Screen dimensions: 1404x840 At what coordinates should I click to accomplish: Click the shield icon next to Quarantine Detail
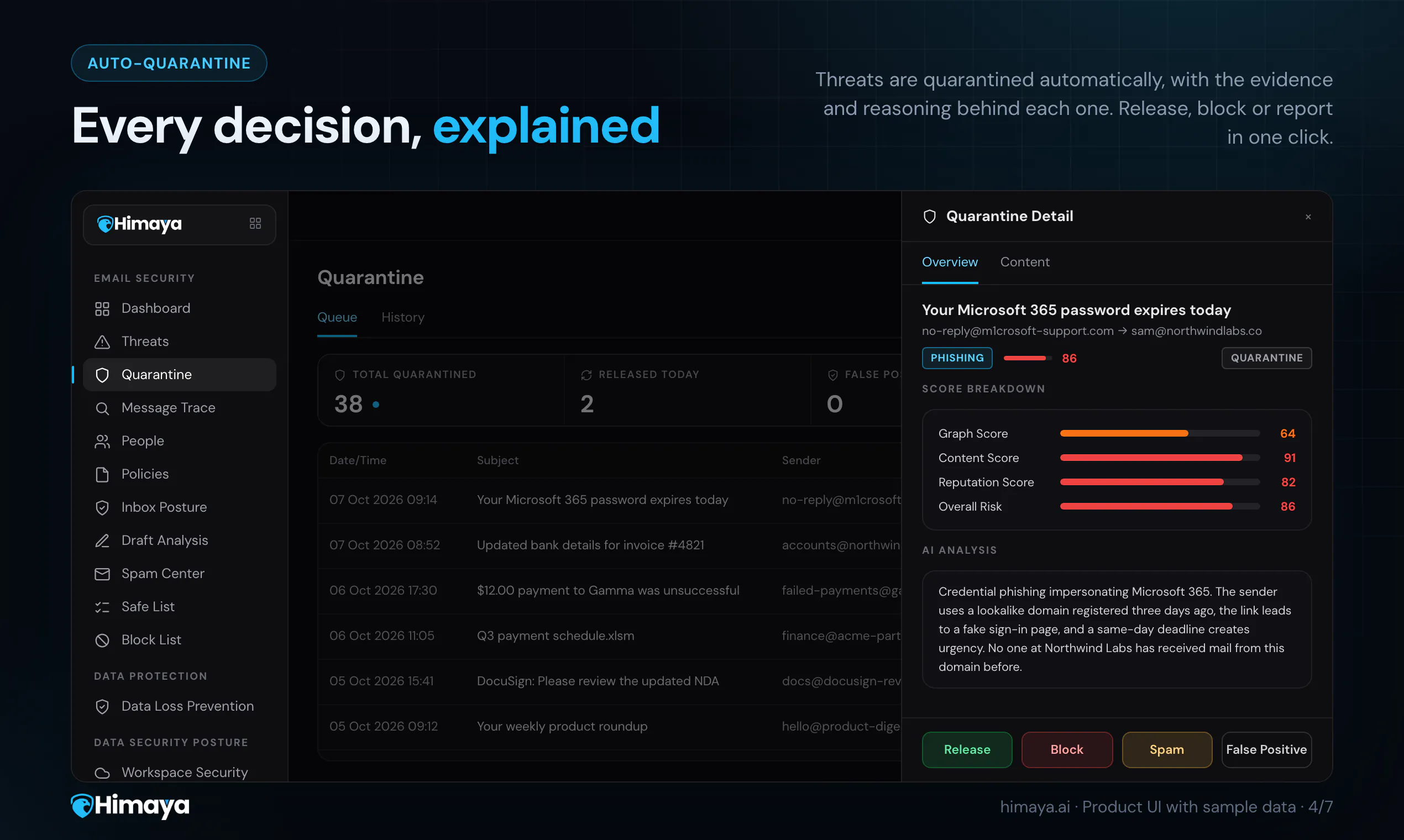tap(930, 216)
